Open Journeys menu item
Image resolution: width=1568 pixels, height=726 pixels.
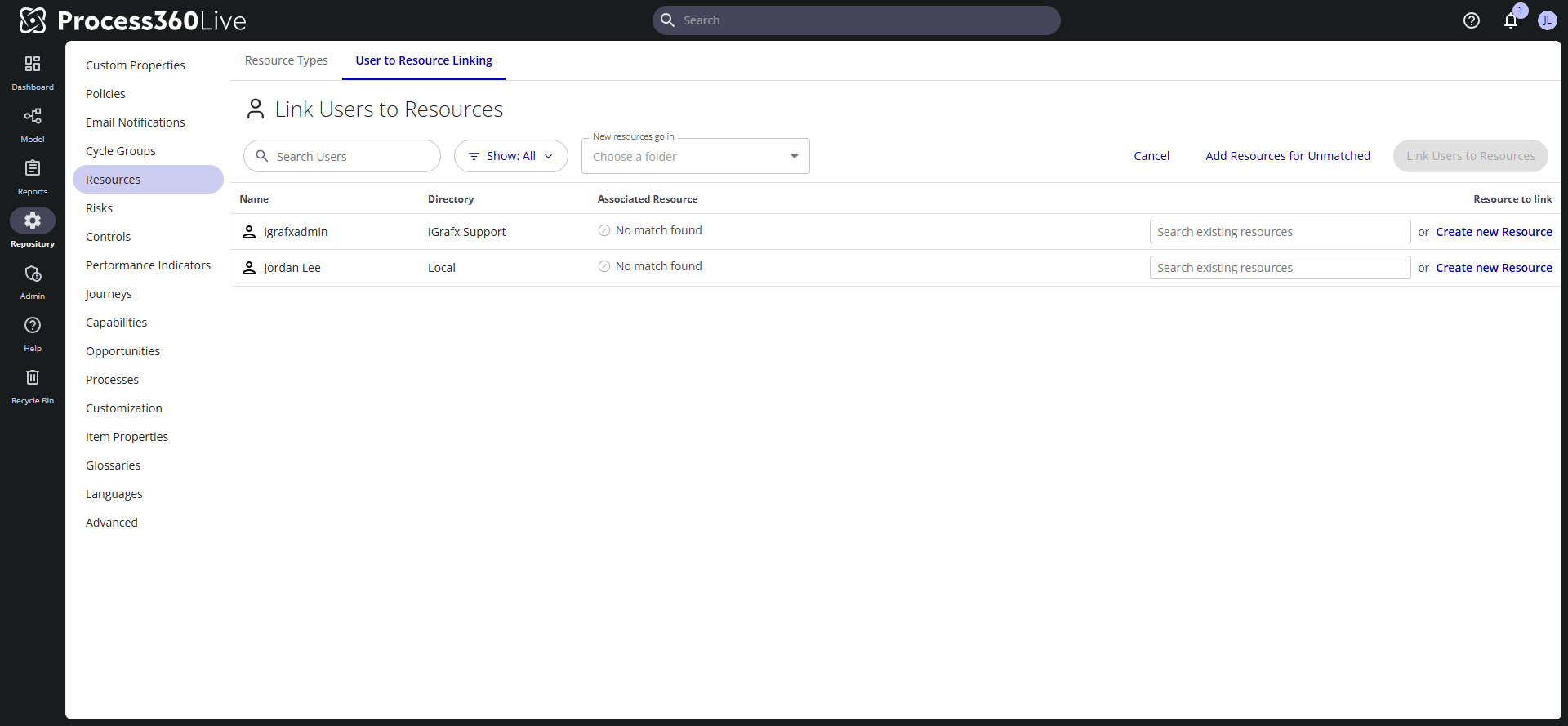coord(109,294)
